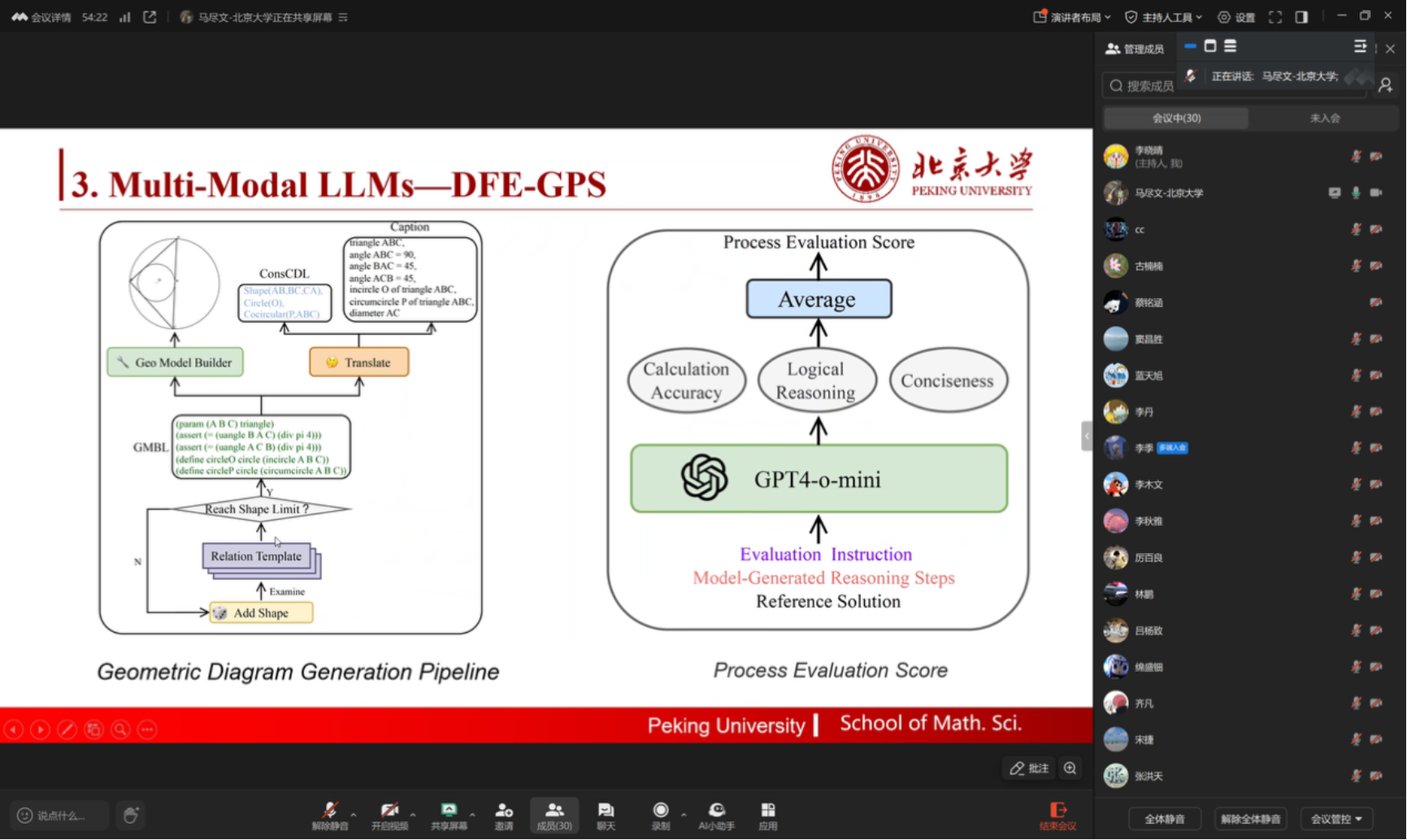This screenshot has height=840, width=1407.
Task: Click 全体静音 mute all button
Action: click(1165, 819)
